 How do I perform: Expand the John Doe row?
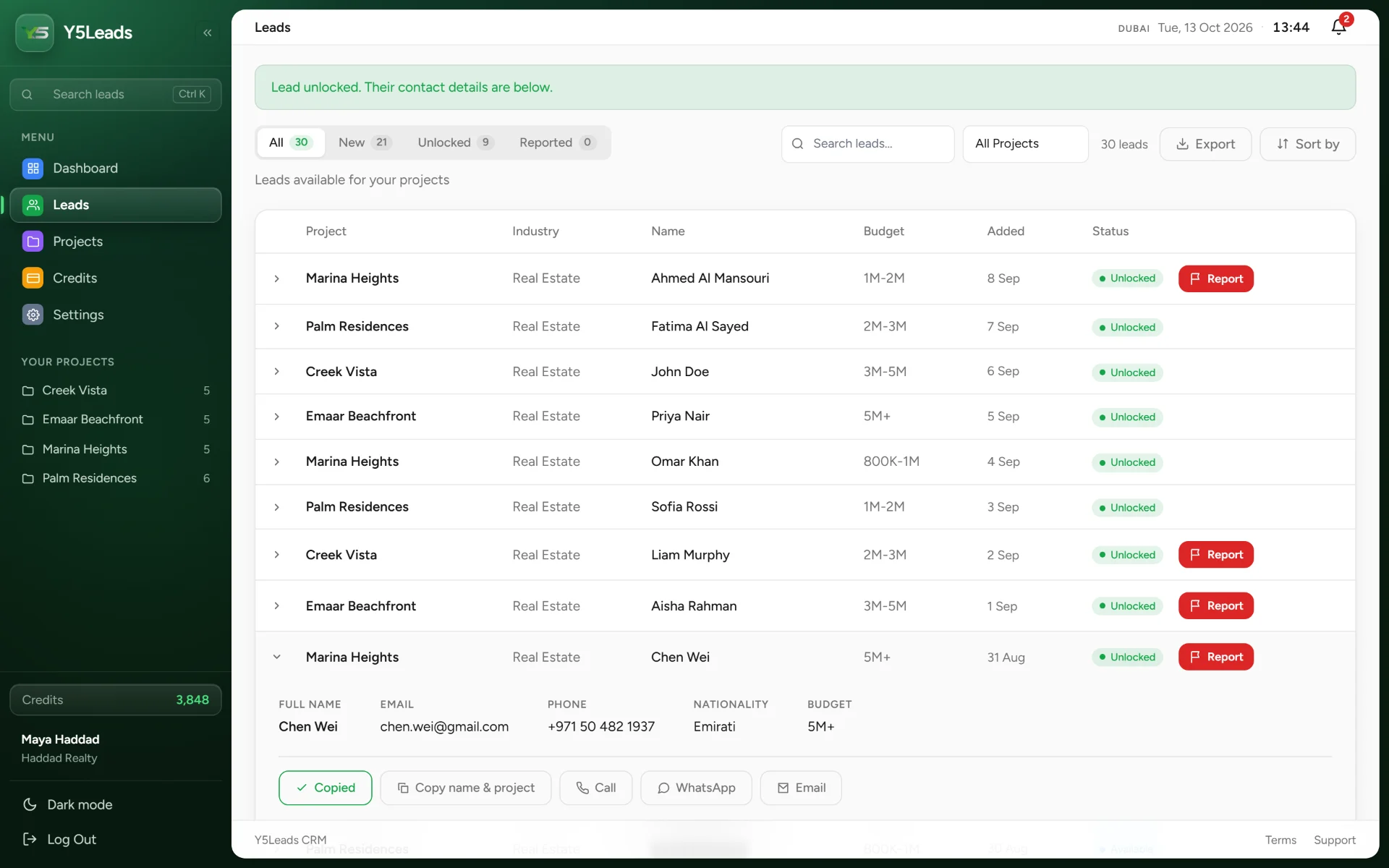pyautogui.click(x=276, y=371)
